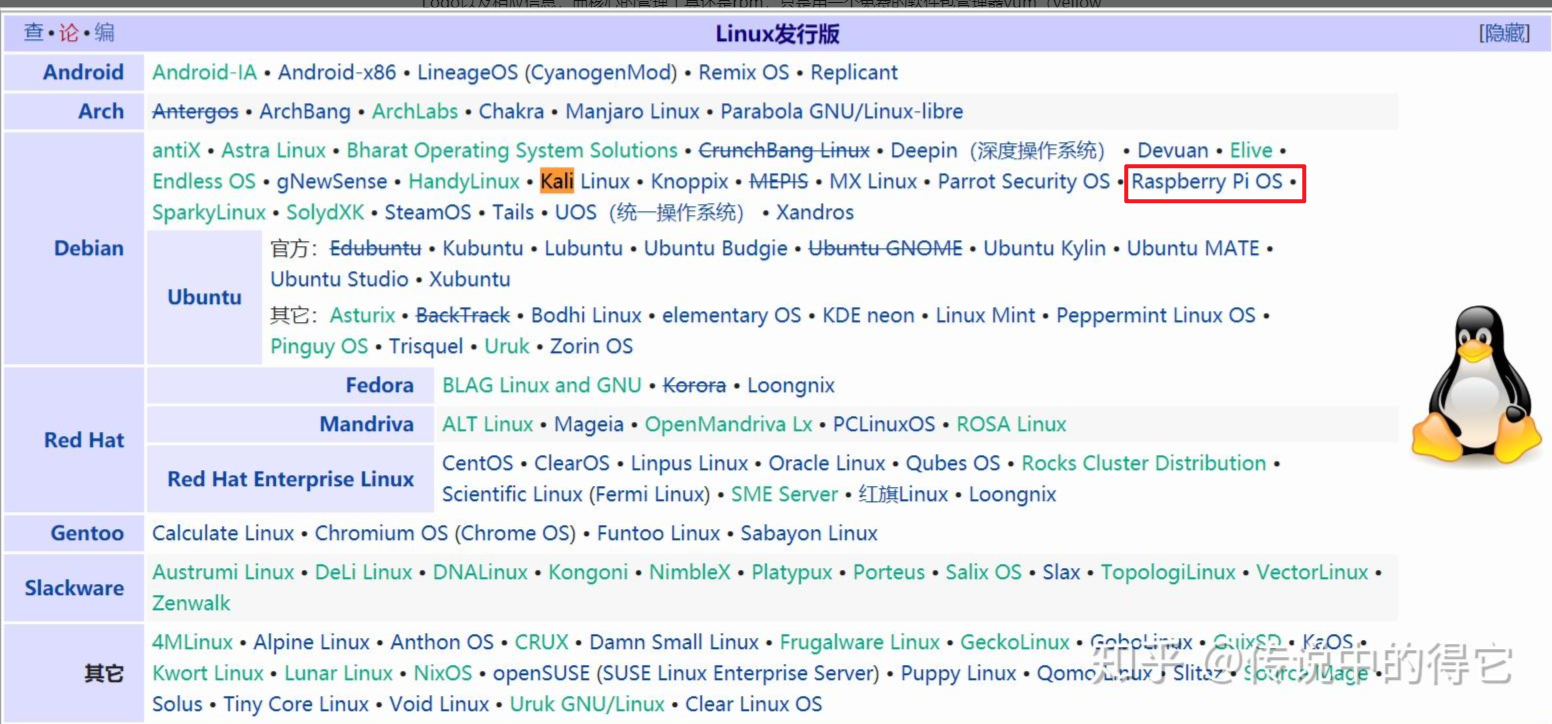This screenshot has height=724, width=1552.
Task: Open the Ubuntu Kylin link
Action: coord(1045,248)
